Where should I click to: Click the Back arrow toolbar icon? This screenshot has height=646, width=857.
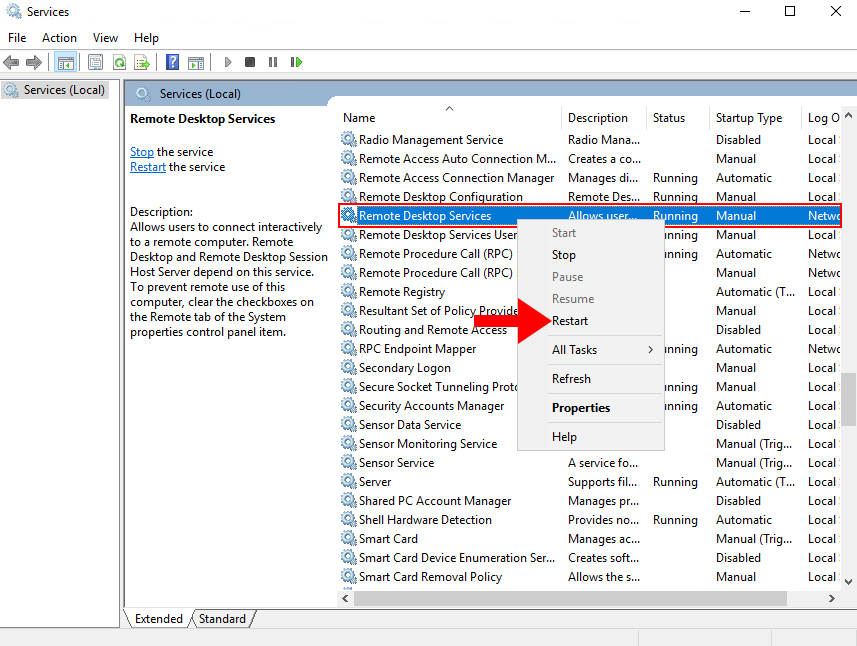(x=11, y=62)
